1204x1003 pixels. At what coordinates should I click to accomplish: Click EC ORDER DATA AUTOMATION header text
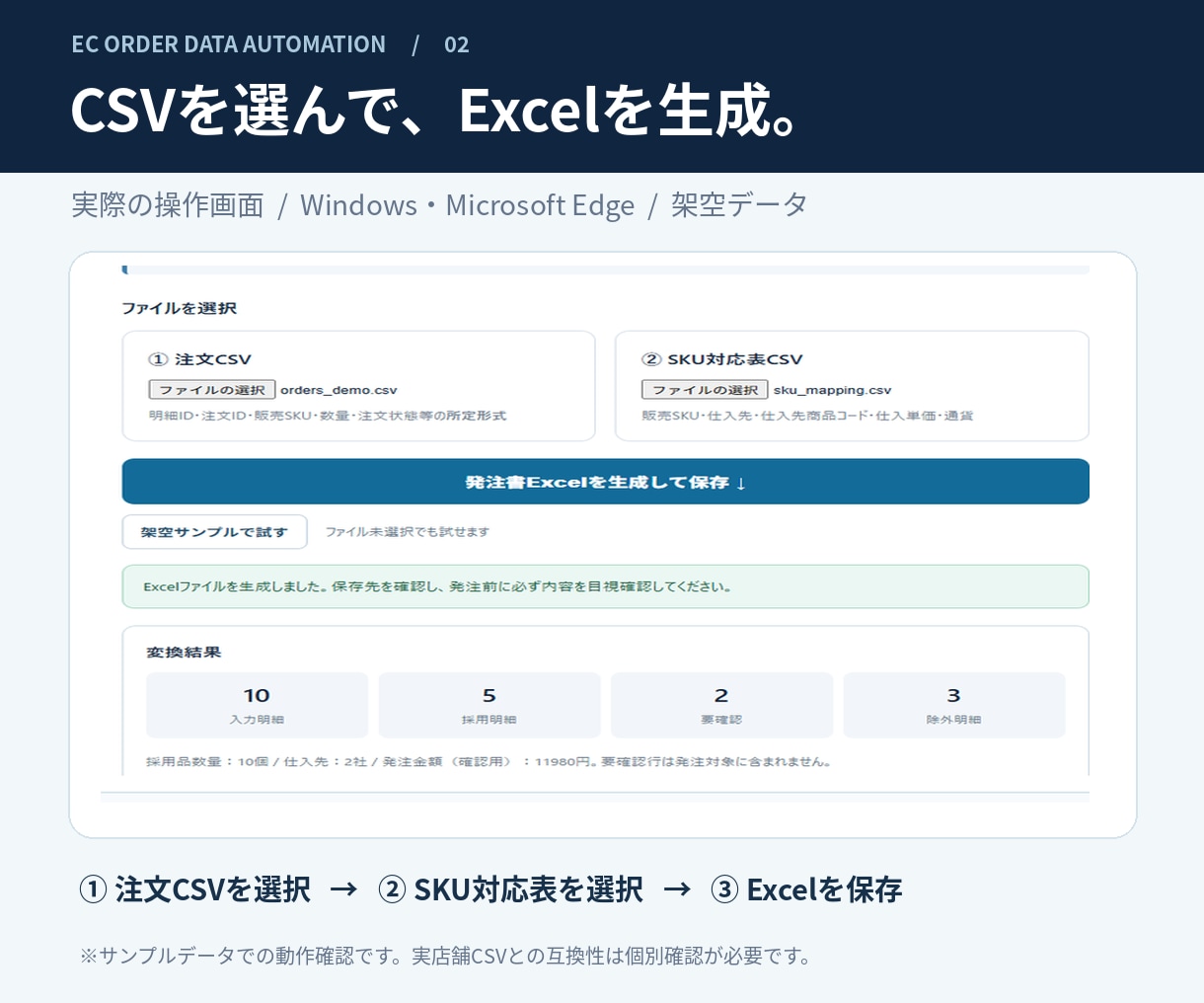pyautogui.click(x=228, y=44)
